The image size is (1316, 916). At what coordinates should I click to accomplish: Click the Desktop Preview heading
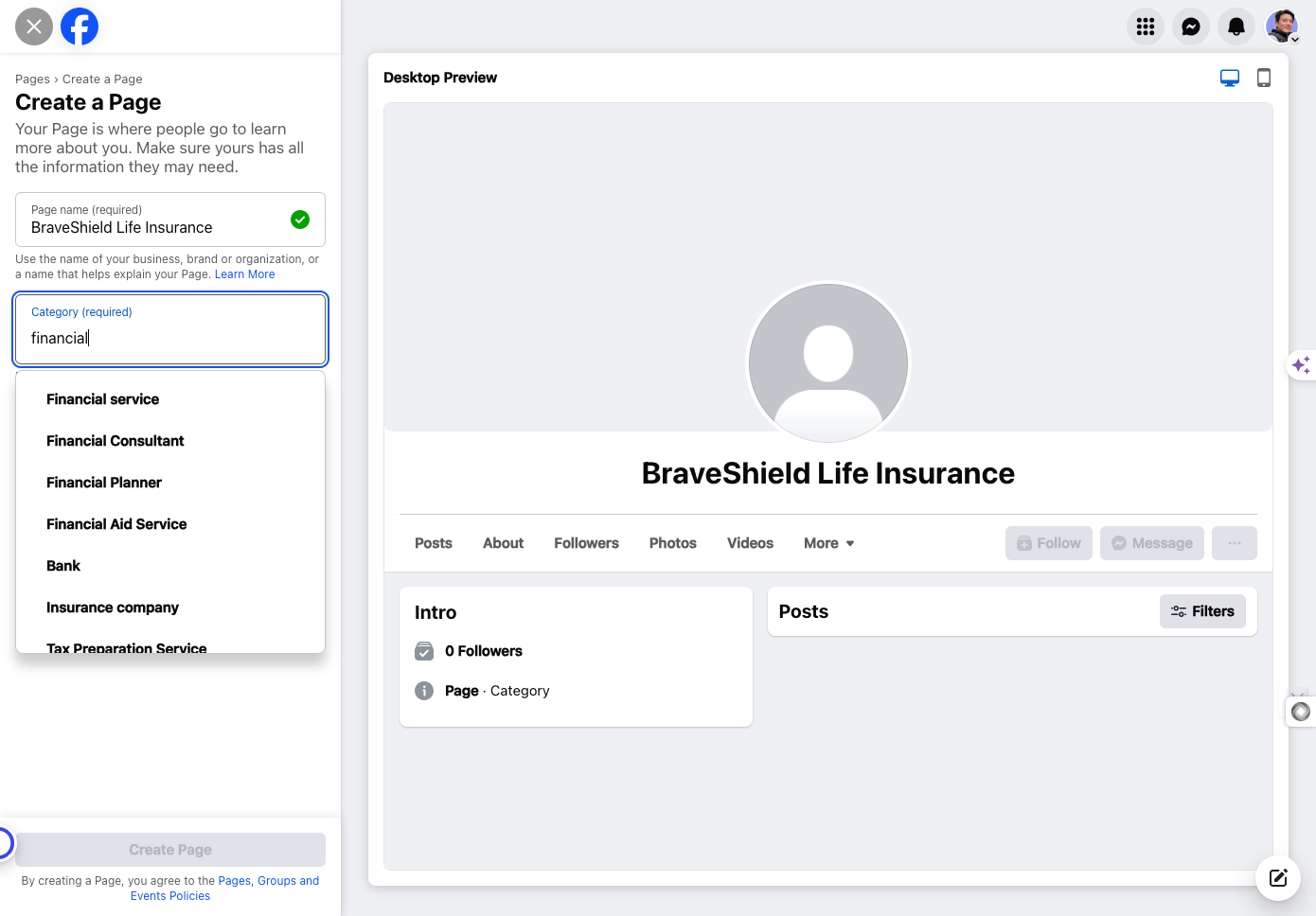(x=440, y=78)
